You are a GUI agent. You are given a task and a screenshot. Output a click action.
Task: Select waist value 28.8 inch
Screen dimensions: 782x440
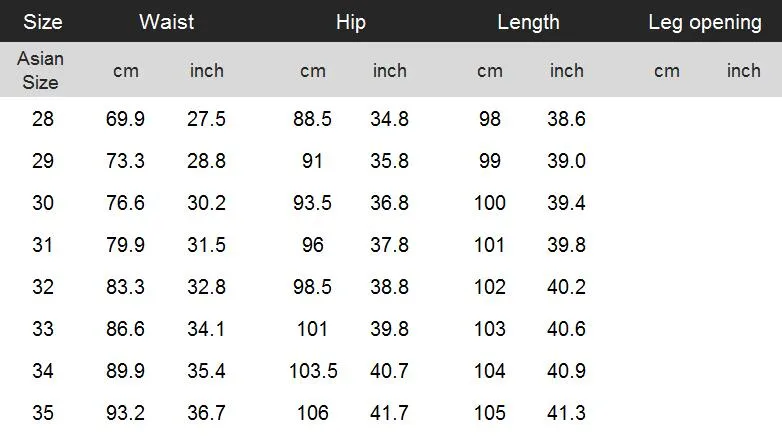(x=206, y=161)
